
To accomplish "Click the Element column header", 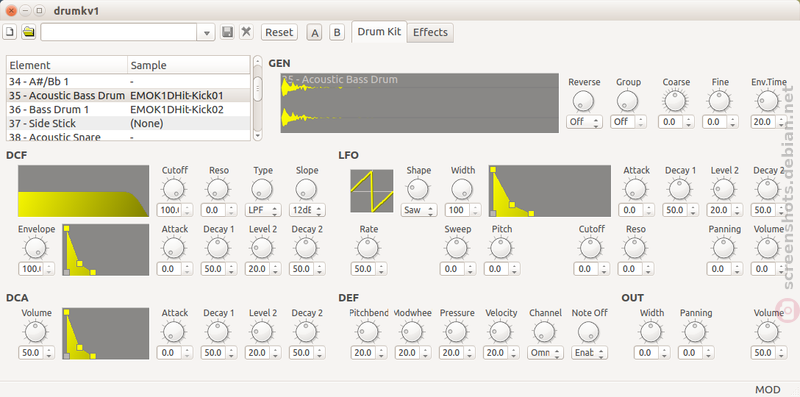I will (67, 65).
